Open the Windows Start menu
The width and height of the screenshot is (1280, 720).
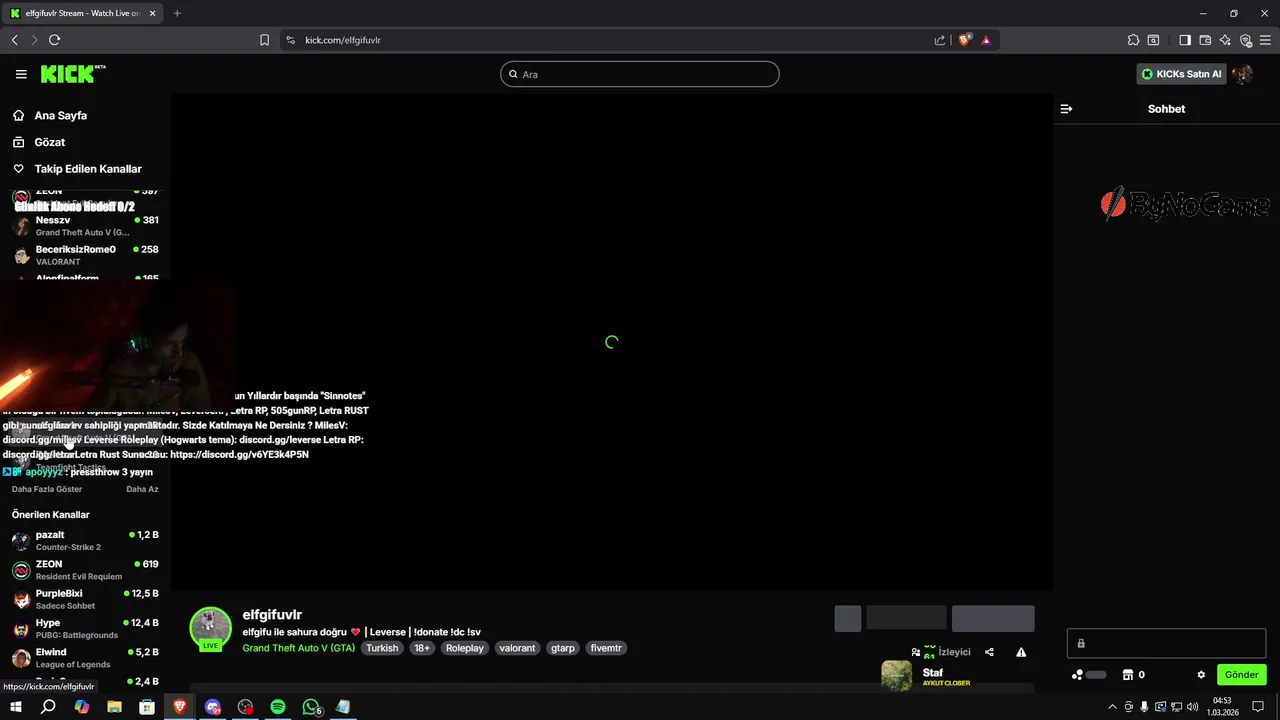pos(15,707)
